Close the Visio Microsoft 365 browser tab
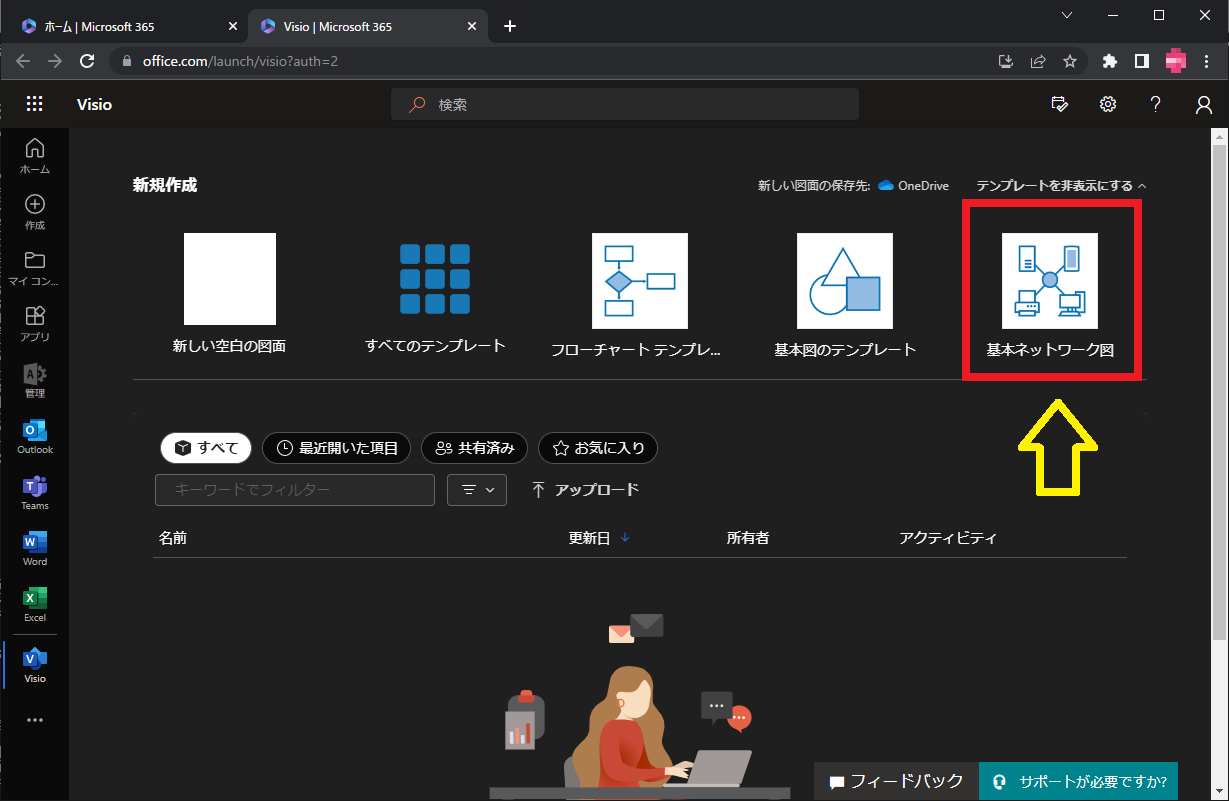The height and width of the screenshot is (801, 1229). [x=473, y=27]
